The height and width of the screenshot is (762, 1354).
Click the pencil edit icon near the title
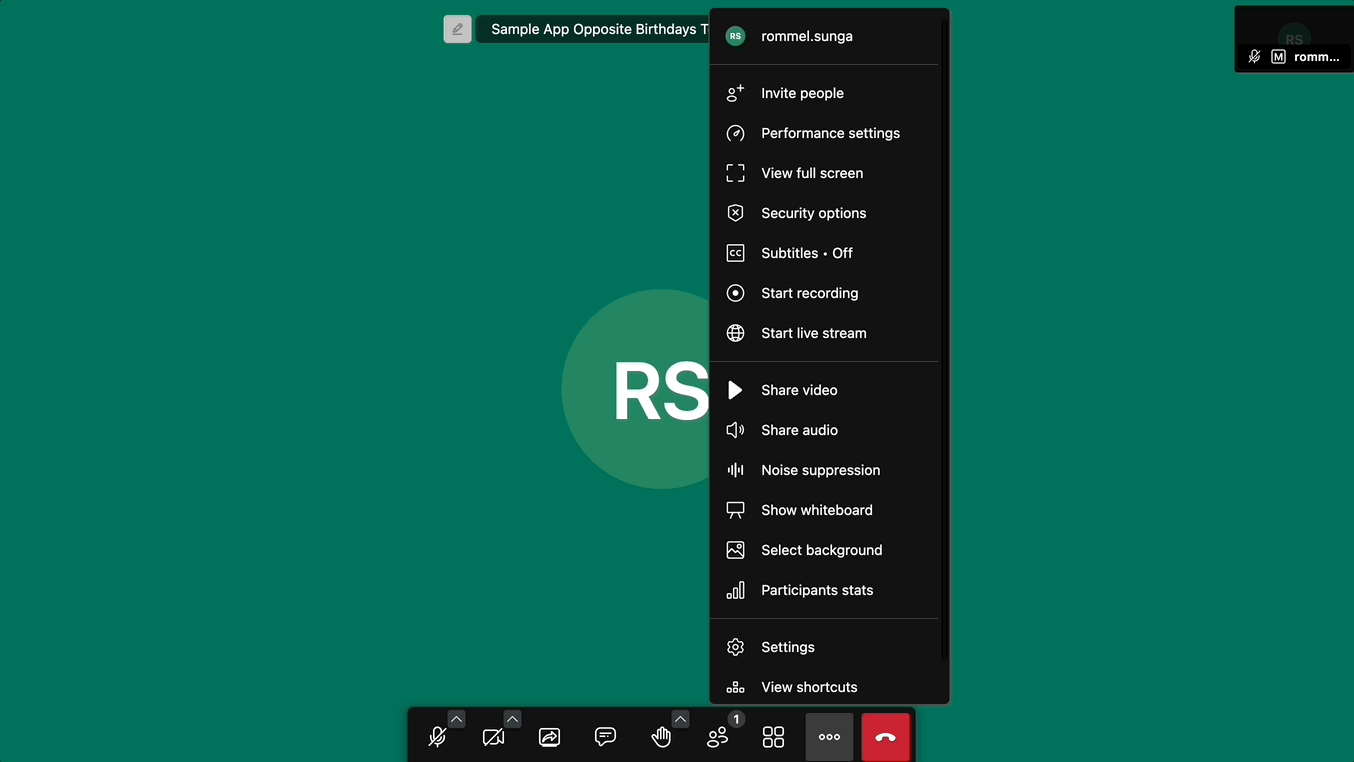457,29
